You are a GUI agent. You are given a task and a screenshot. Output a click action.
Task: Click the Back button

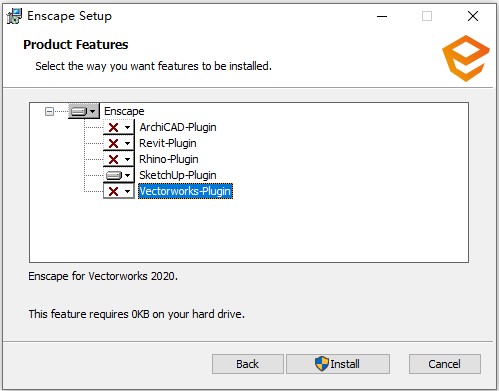248,364
